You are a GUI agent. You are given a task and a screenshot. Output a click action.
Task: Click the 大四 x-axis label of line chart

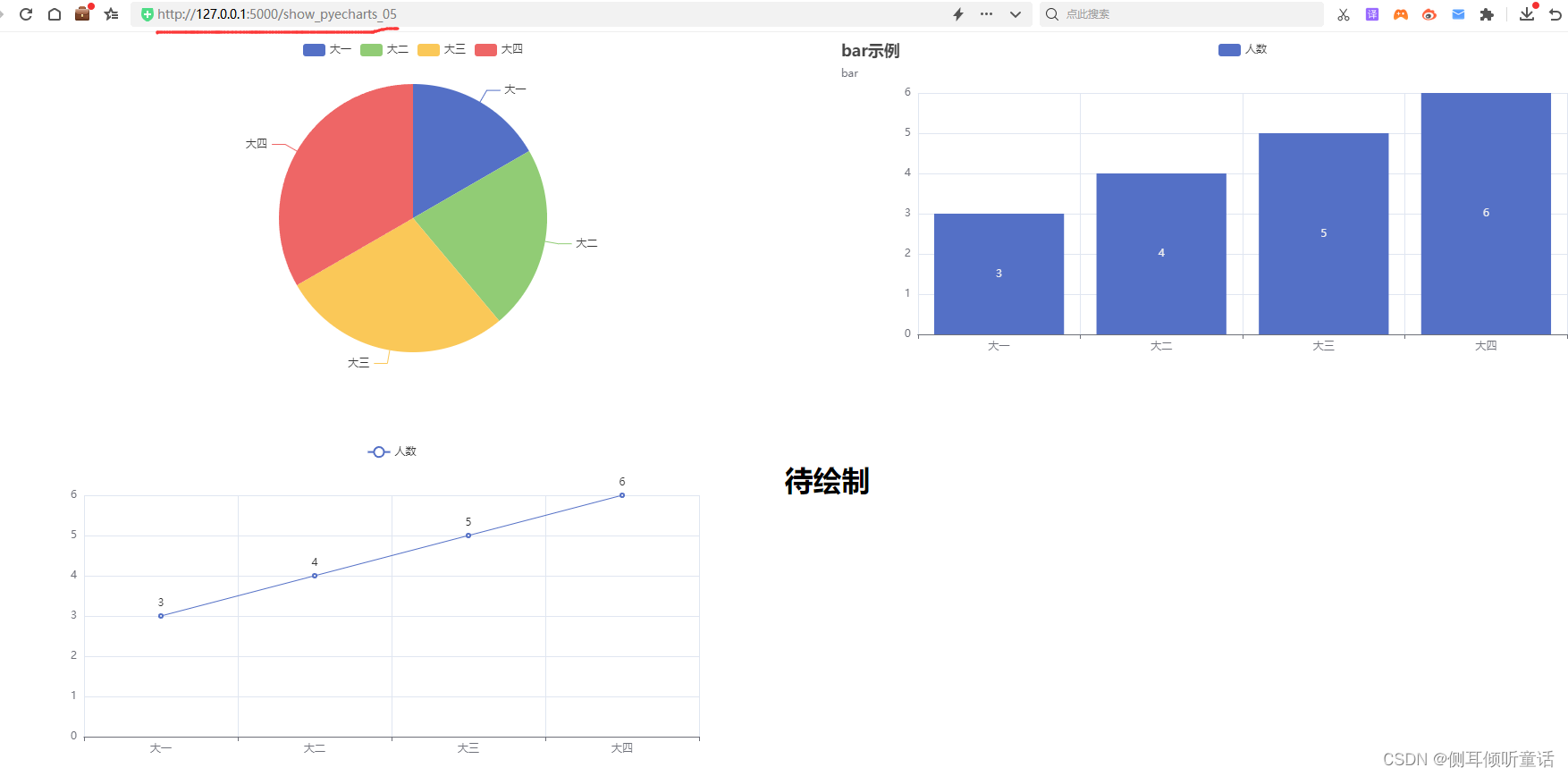622,748
